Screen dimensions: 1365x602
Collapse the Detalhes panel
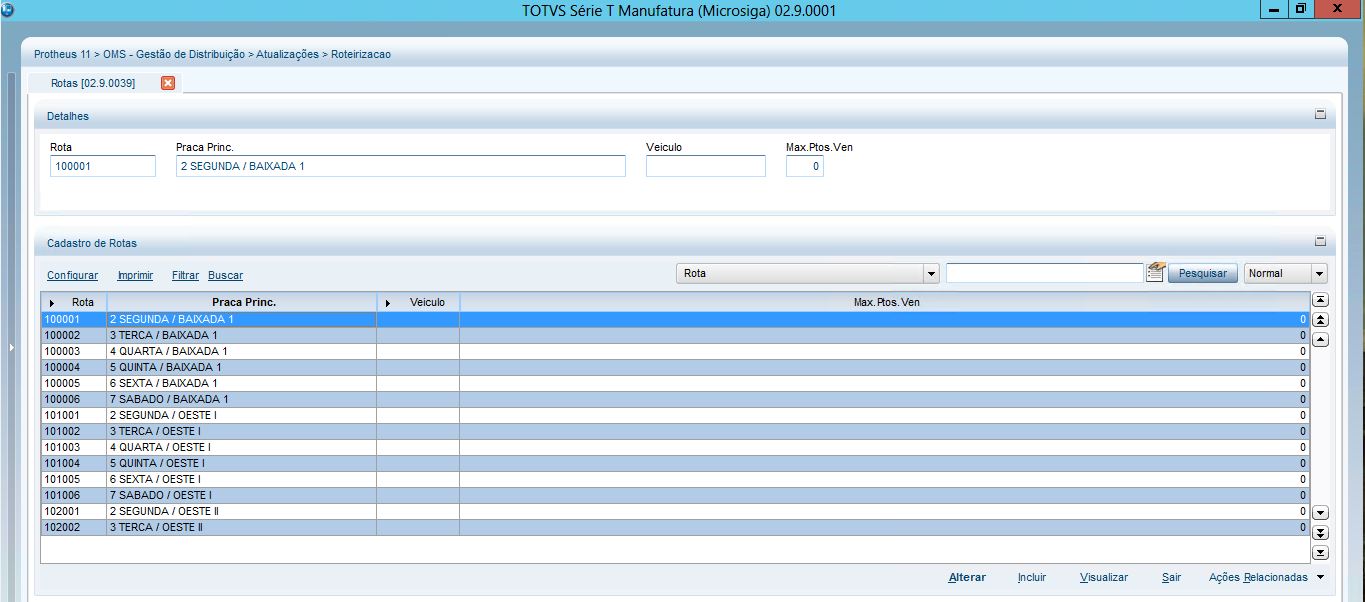[1320, 115]
